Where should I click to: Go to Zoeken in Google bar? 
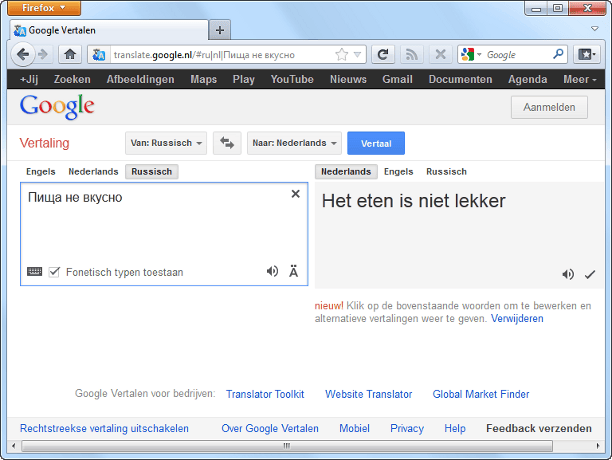72,79
